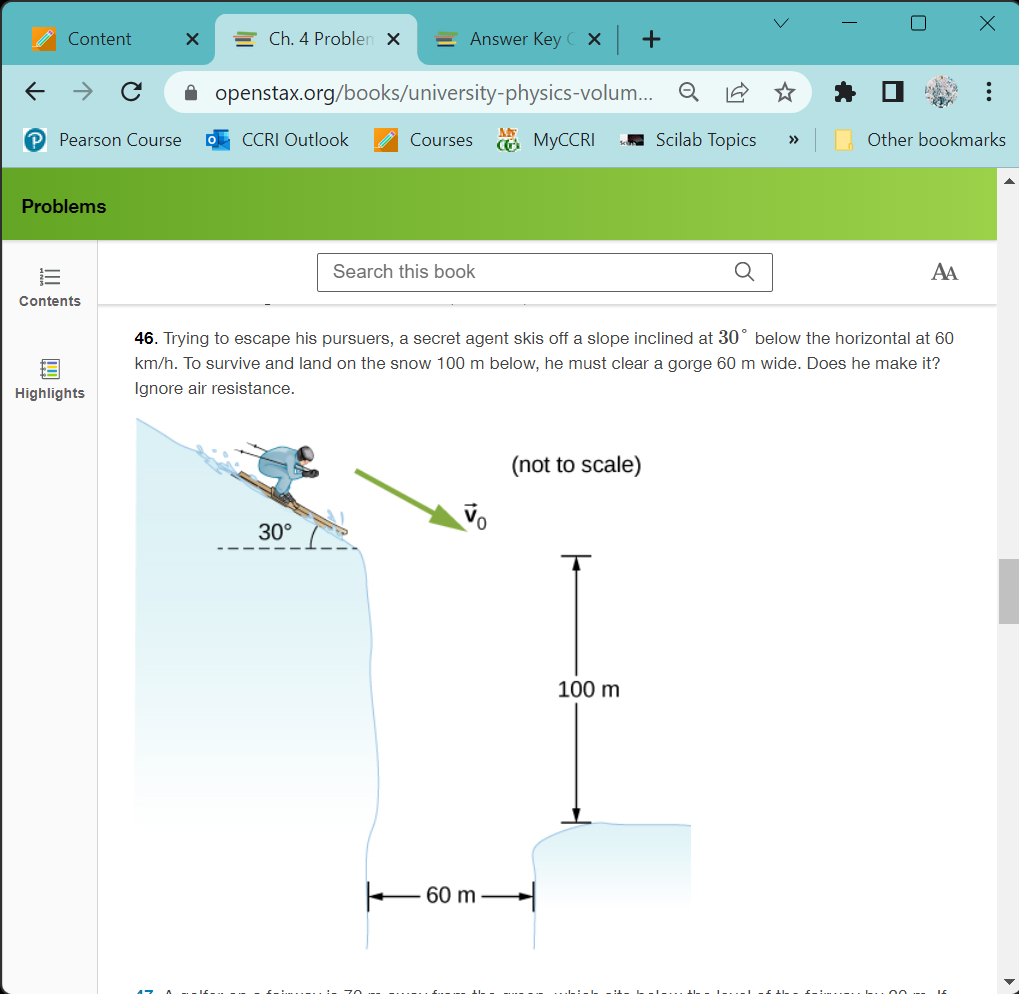
Task: Open the MyCCRI bookmark
Action: pos(545,140)
